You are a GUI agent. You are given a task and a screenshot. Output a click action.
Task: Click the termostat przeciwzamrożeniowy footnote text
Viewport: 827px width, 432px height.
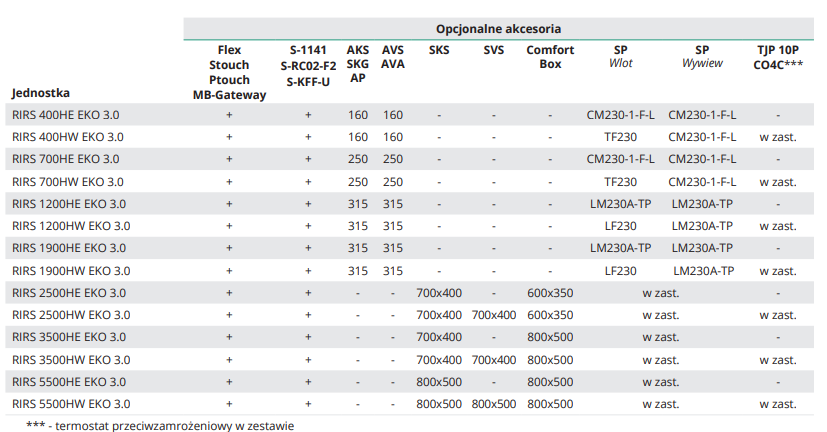(x=160, y=425)
